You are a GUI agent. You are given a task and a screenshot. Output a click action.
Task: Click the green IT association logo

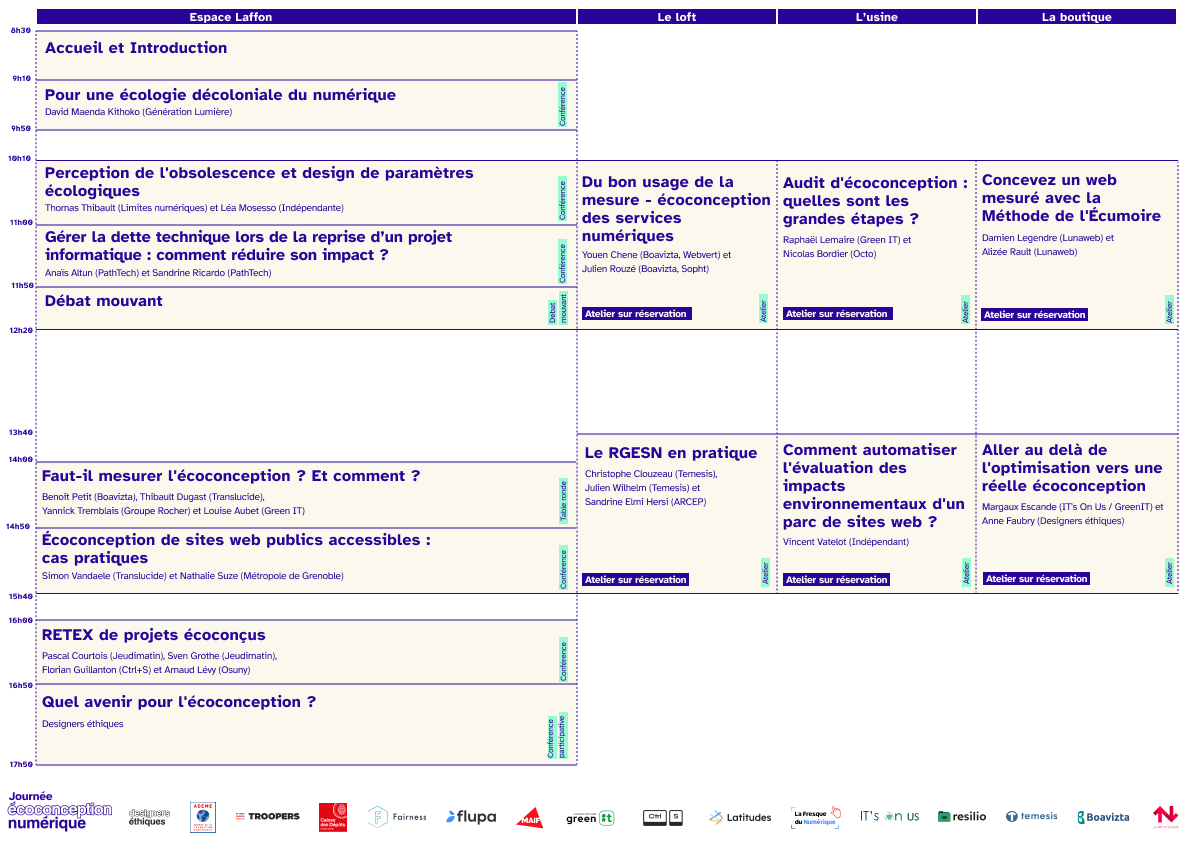[x=590, y=818]
